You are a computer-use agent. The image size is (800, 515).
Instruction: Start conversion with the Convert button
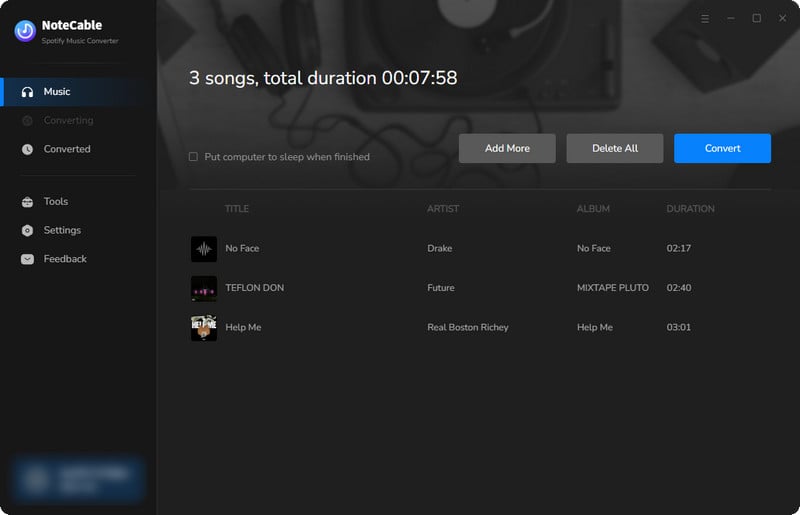pyautogui.click(x=722, y=149)
